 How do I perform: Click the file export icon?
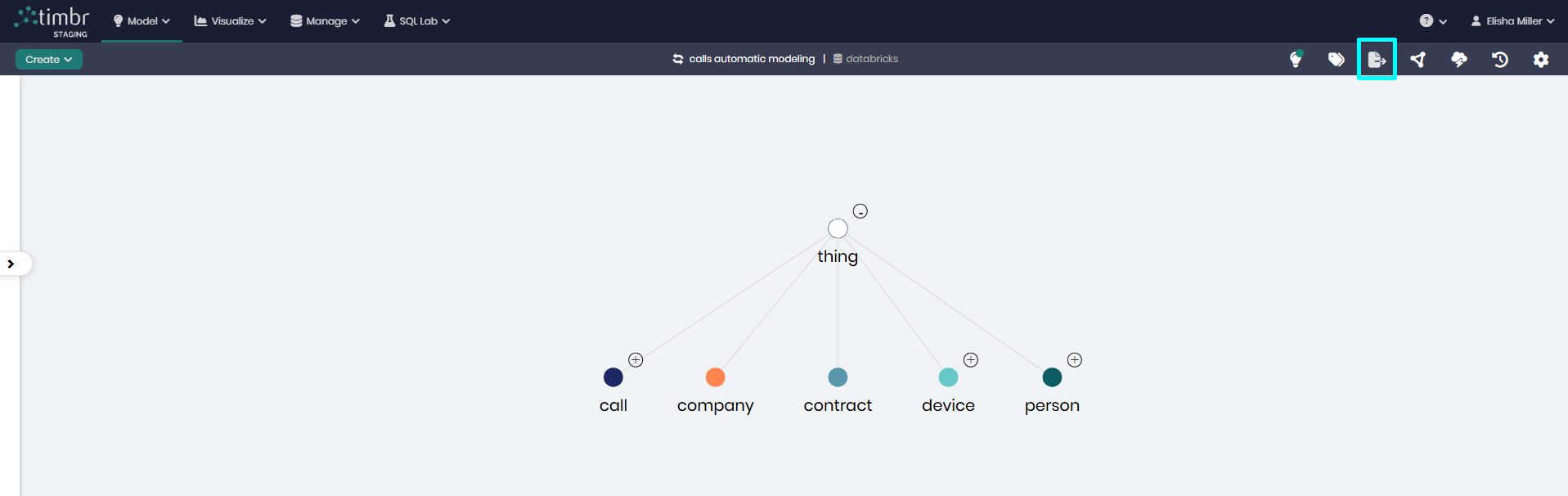1377,59
